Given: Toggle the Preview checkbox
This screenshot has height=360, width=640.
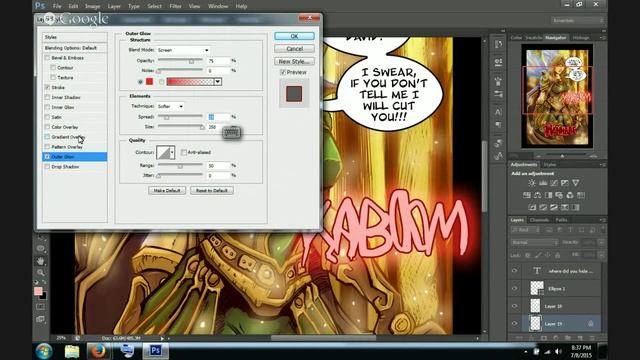Looking at the screenshot, I should click(283, 72).
